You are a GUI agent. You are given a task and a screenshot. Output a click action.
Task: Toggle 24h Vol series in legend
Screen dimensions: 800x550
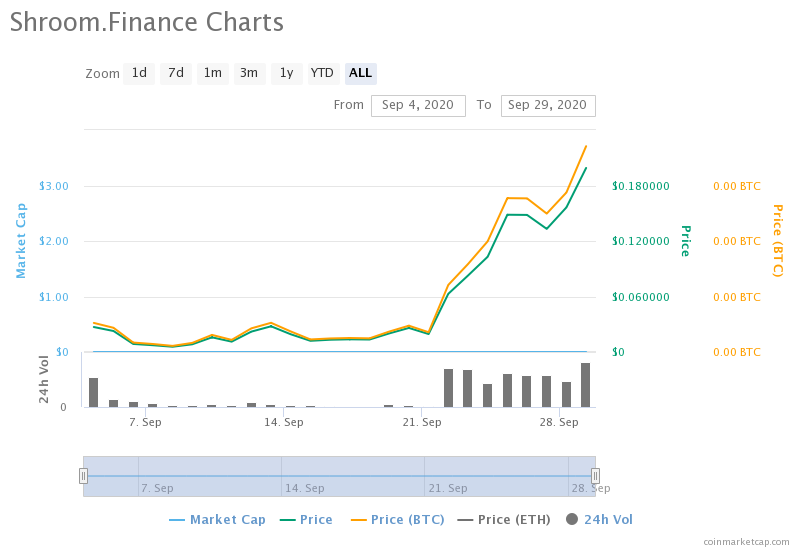[599, 519]
